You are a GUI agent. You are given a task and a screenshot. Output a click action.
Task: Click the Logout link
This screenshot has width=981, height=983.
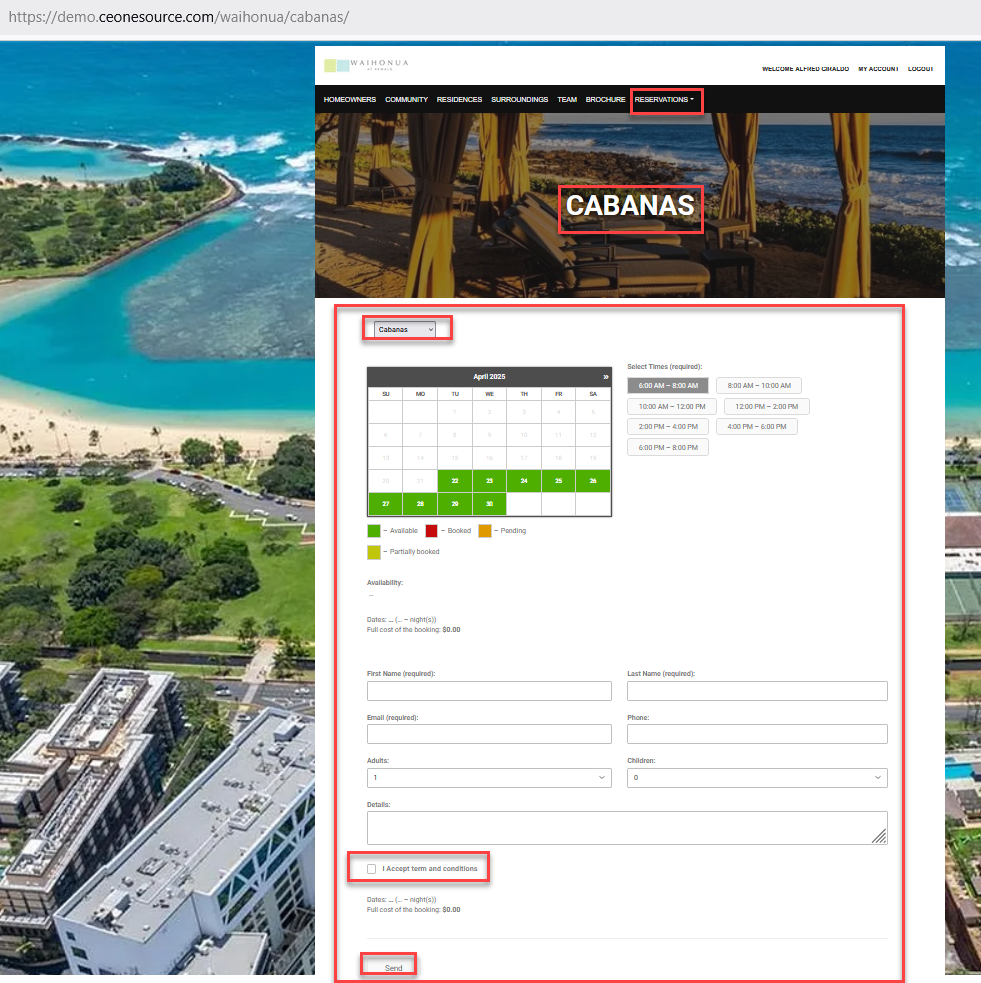920,69
